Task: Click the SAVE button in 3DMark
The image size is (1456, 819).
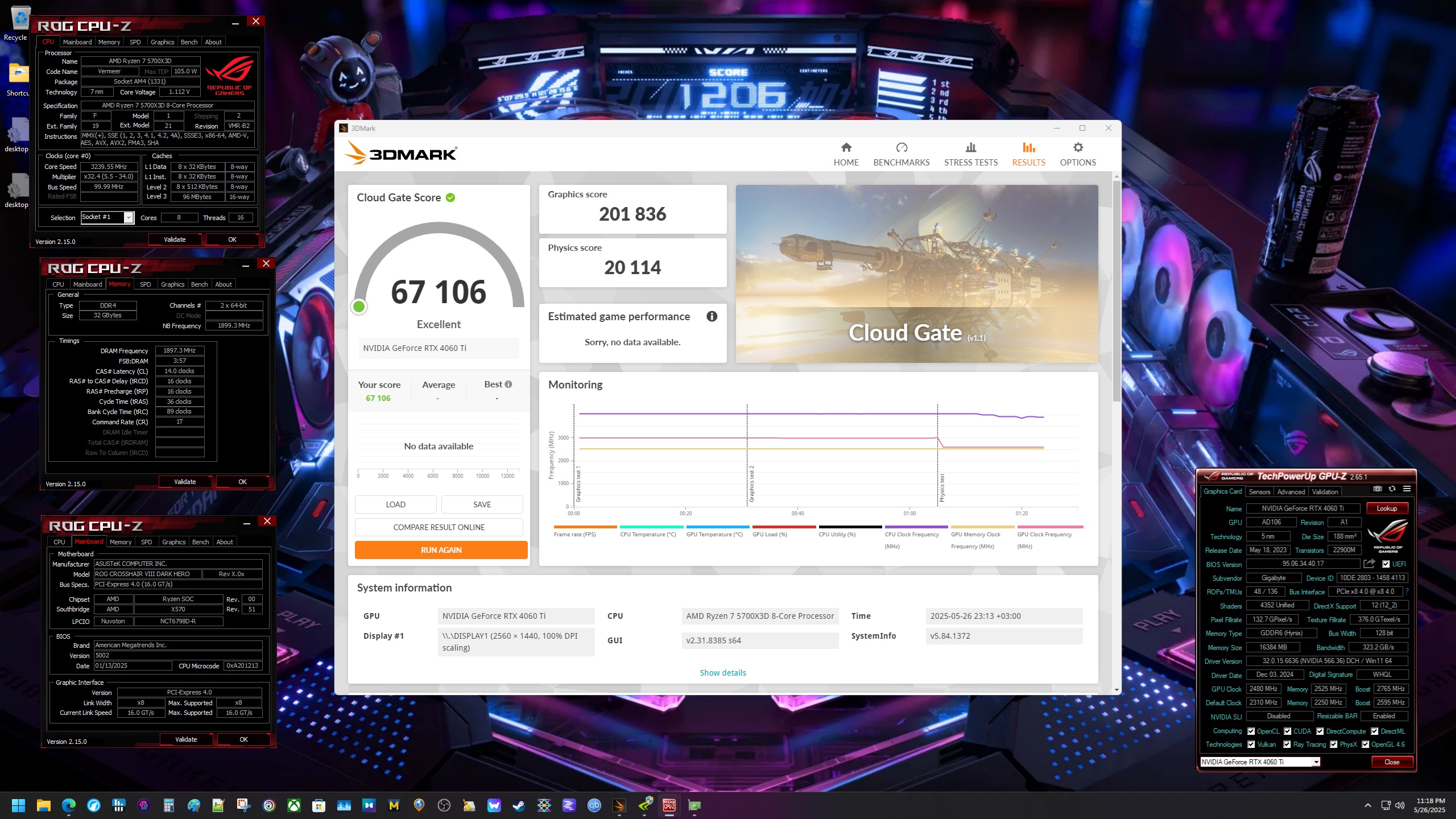Action: (x=482, y=504)
